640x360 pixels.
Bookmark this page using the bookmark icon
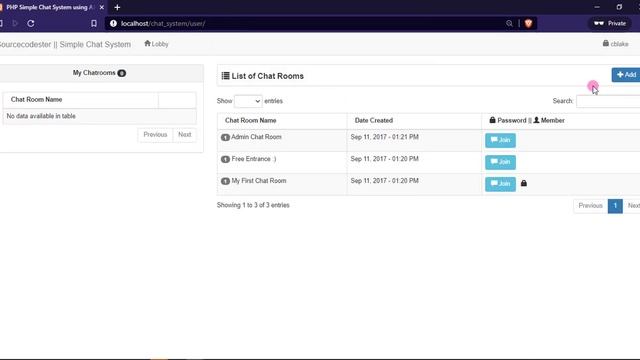pyautogui.click(x=94, y=23)
